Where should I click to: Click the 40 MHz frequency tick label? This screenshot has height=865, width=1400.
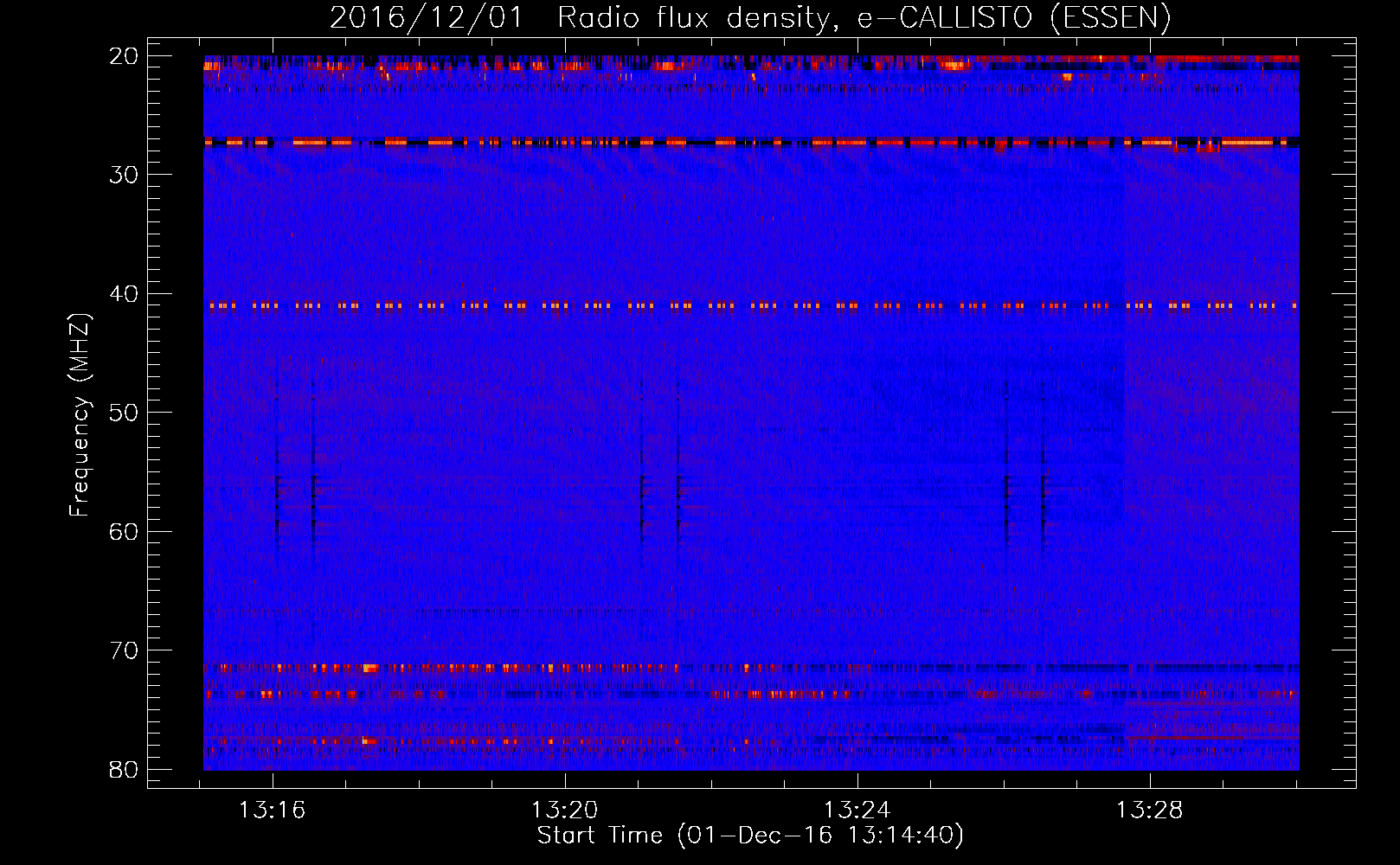click(x=125, y=294)
